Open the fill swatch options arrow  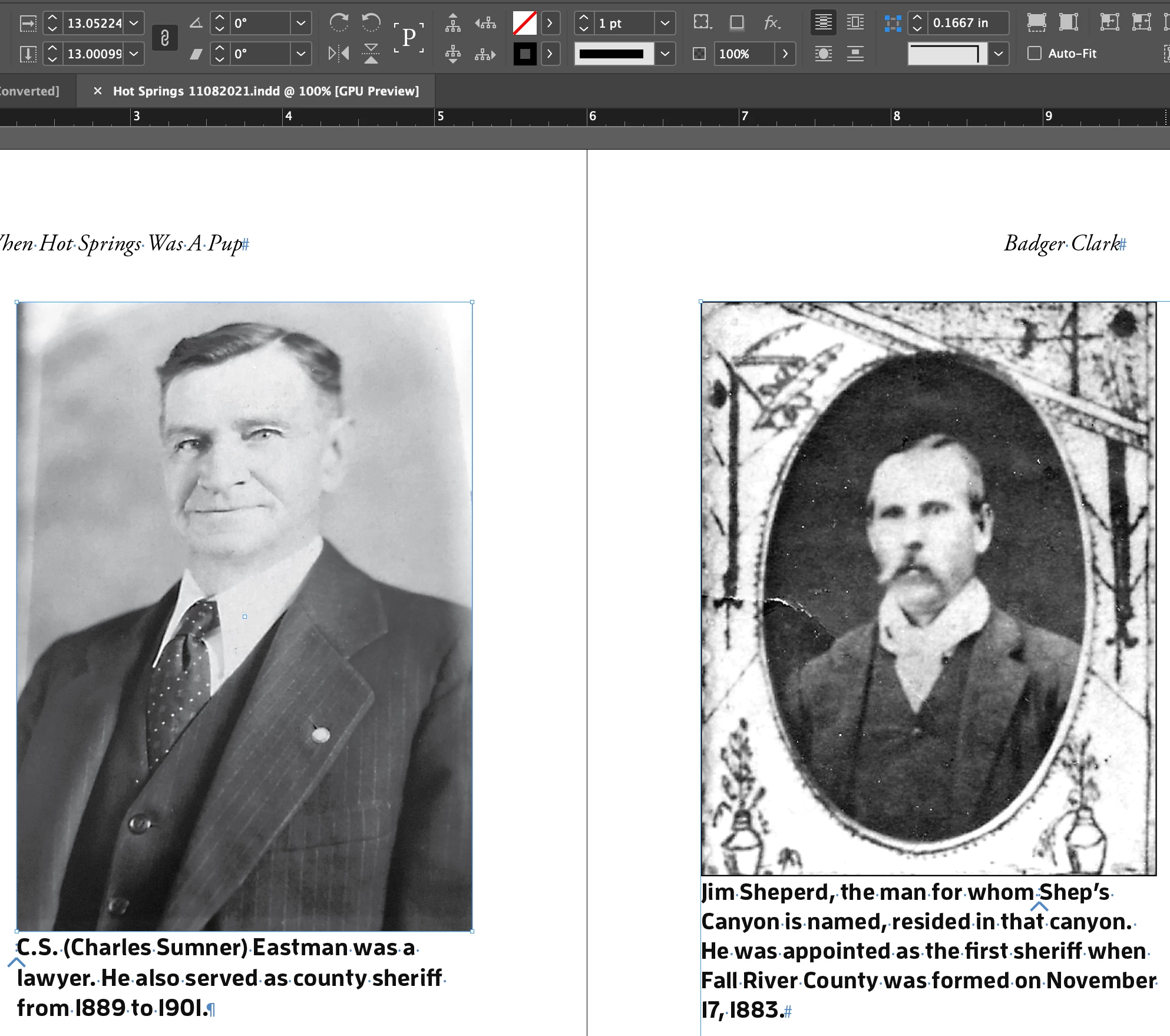(550, 23)
